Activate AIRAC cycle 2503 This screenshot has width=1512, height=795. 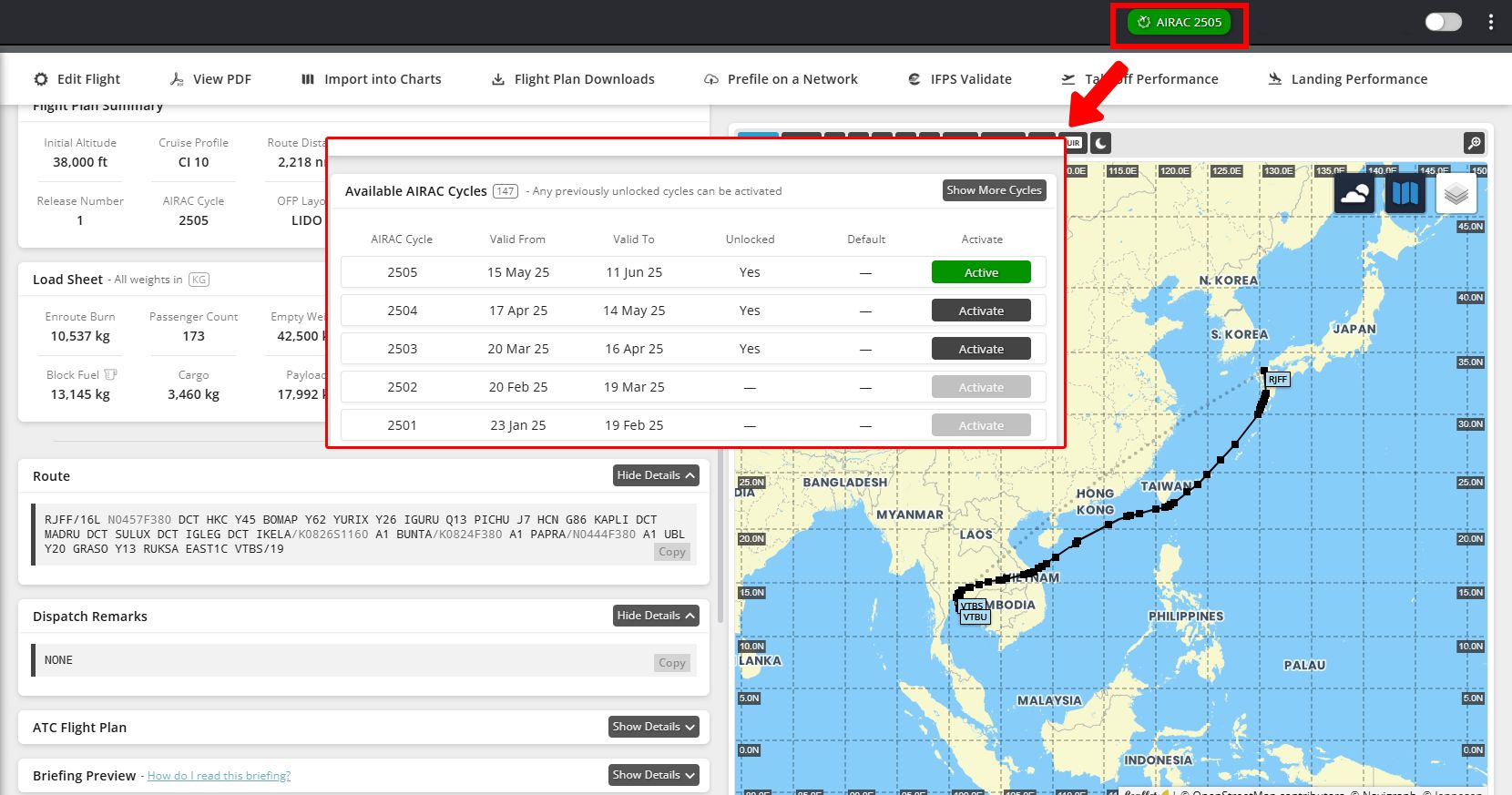point(981,349)
